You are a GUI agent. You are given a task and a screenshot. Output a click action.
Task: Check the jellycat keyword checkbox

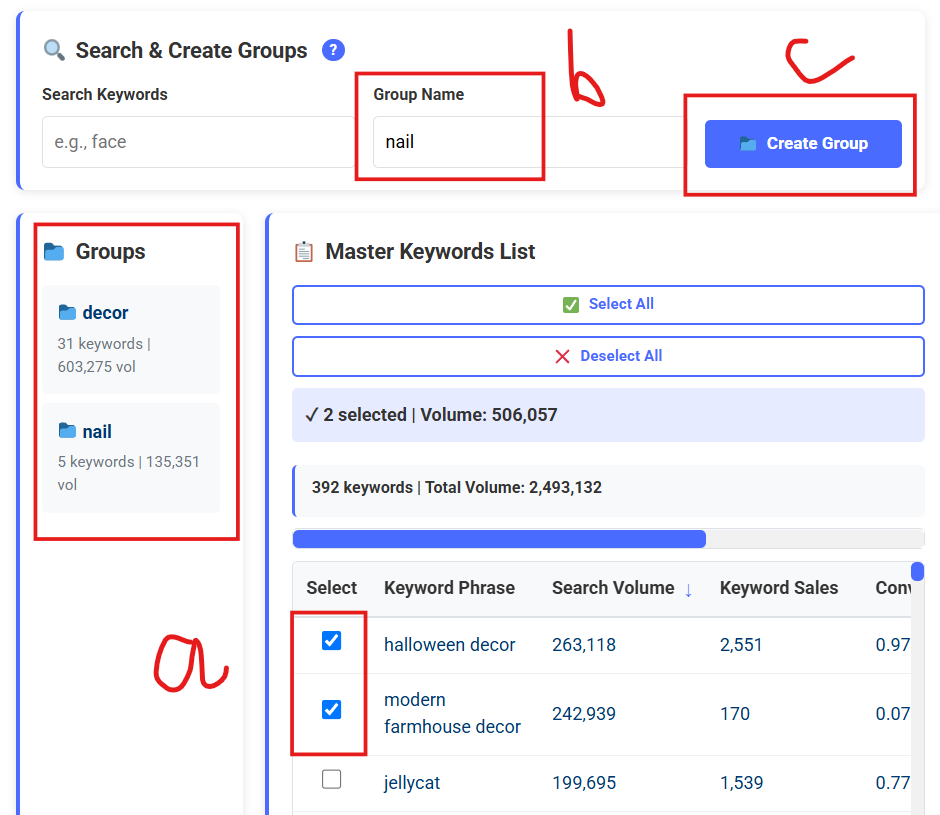pos(331,780)
